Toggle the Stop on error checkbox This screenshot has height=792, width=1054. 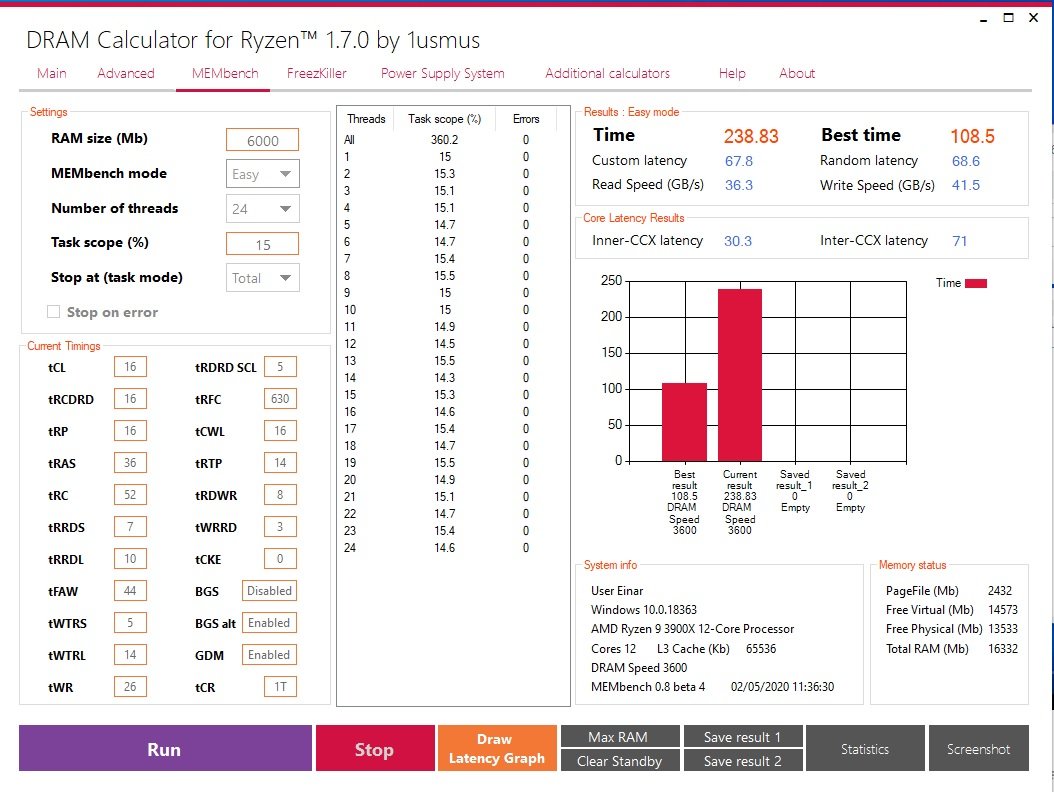point(53,312)
